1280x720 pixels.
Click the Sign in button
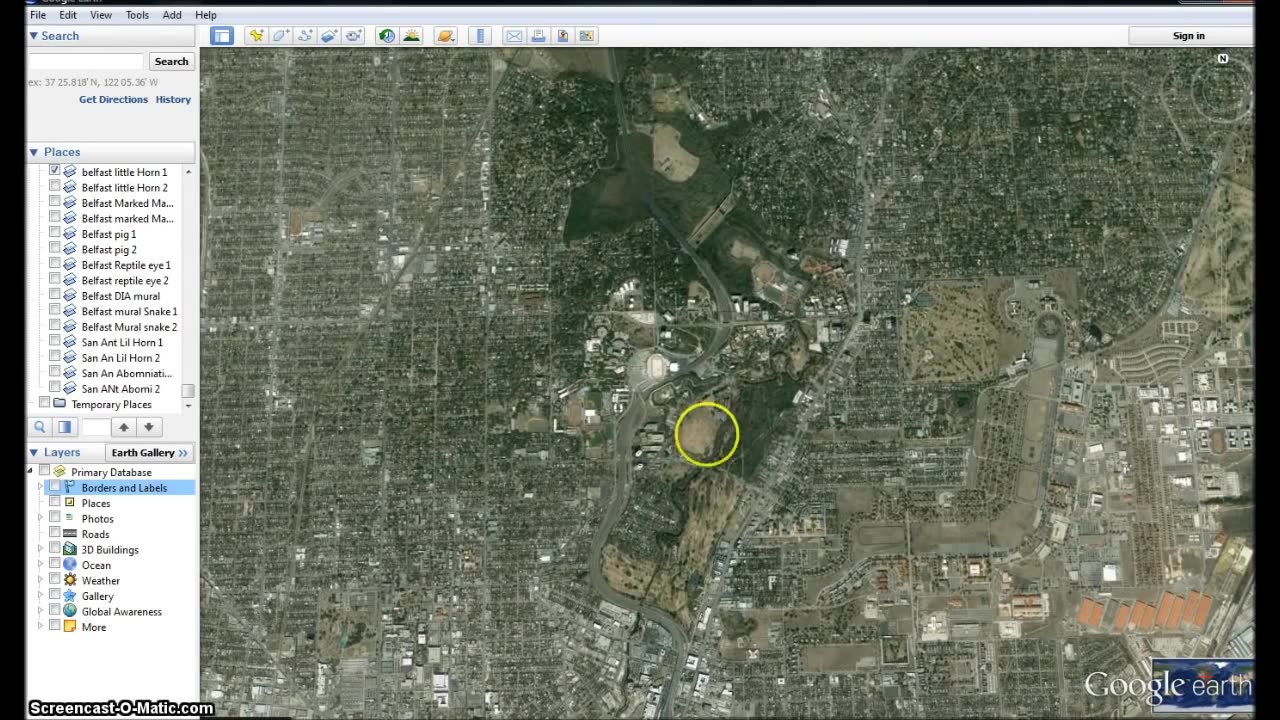pyautogui.click(x=1189, y=36)
